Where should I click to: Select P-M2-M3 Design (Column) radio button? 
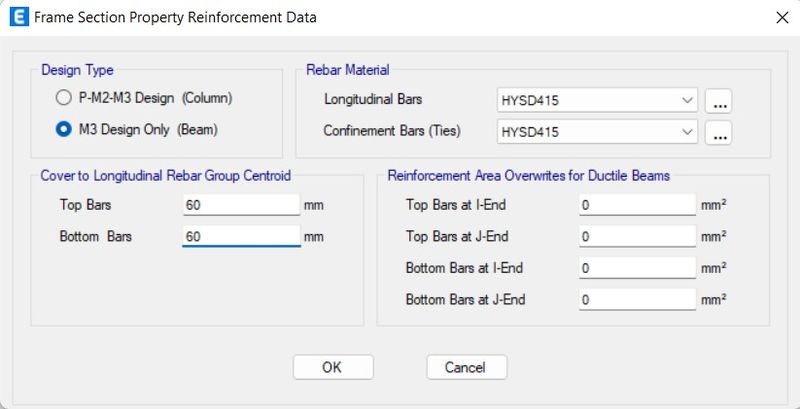(x=63, y=98)
